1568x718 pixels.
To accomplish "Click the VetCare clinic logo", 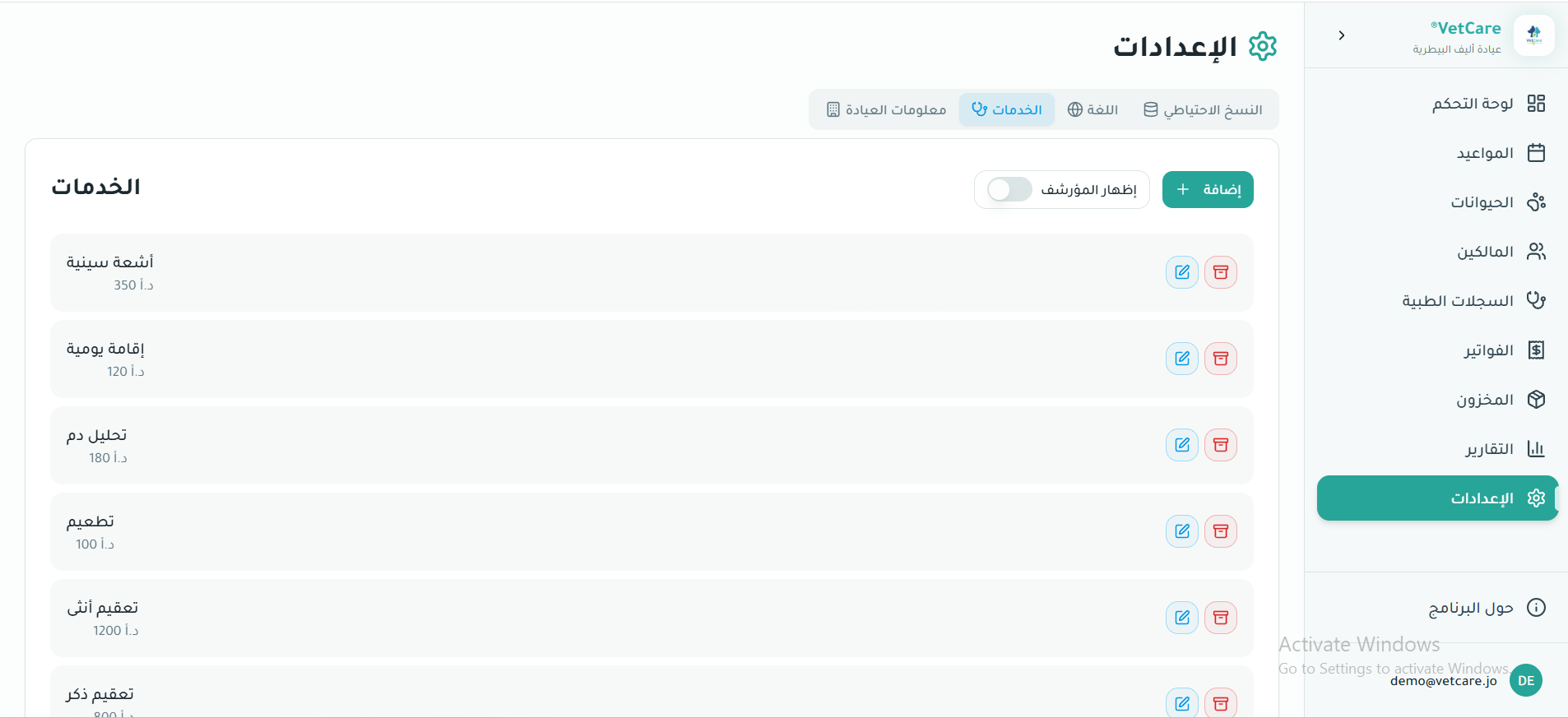I will point(1533,35).
